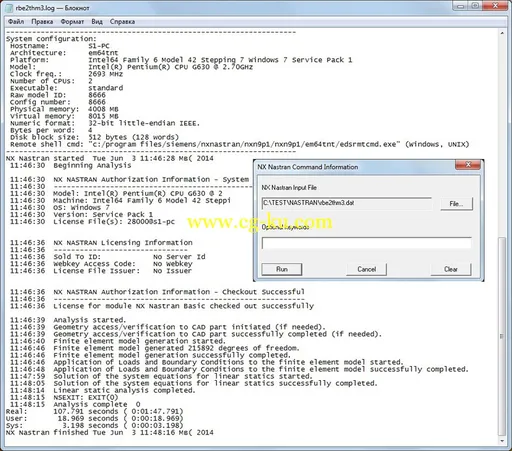Click the 'User: 18.969 seconds' line
The width and height of the screenshot is (512, 451).
click(95, 418)
